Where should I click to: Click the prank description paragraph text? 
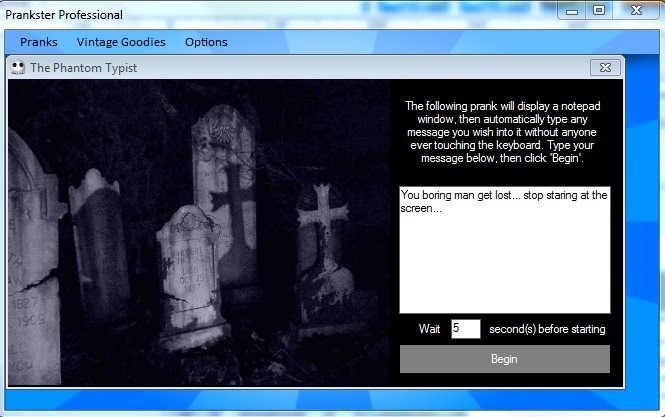coord(502,132)
